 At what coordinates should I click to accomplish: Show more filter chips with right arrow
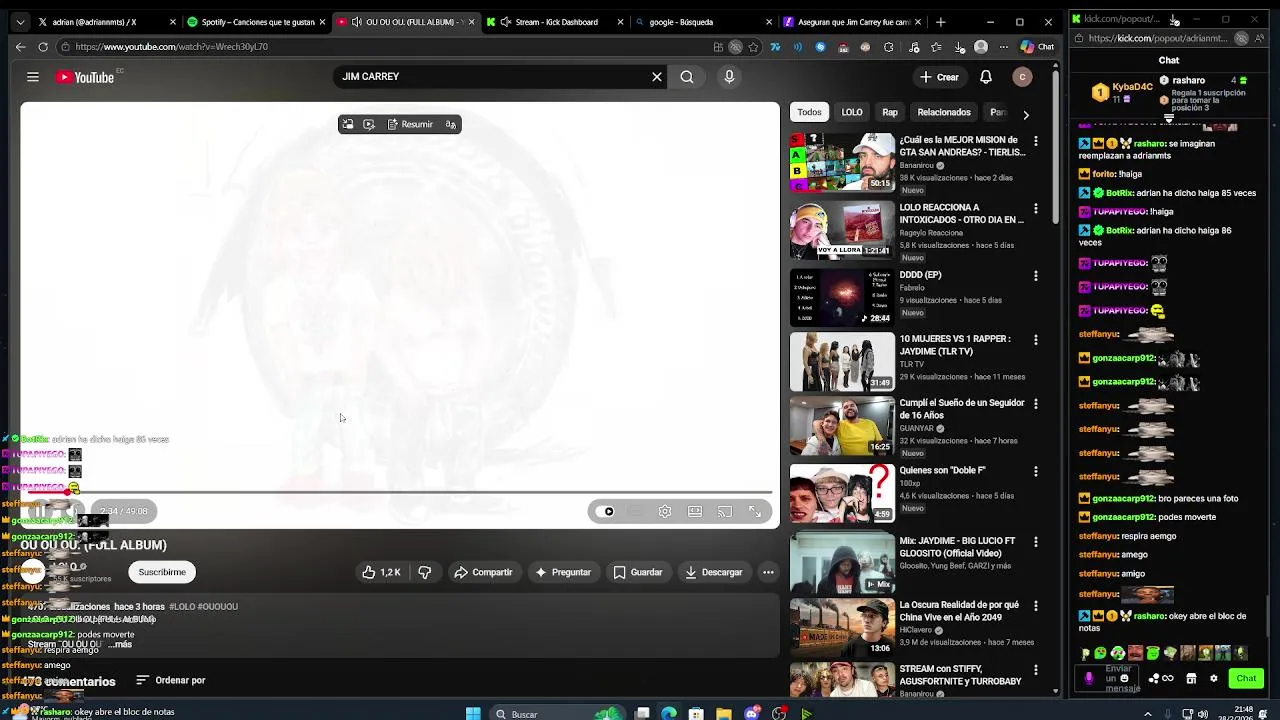point(1025,114)
